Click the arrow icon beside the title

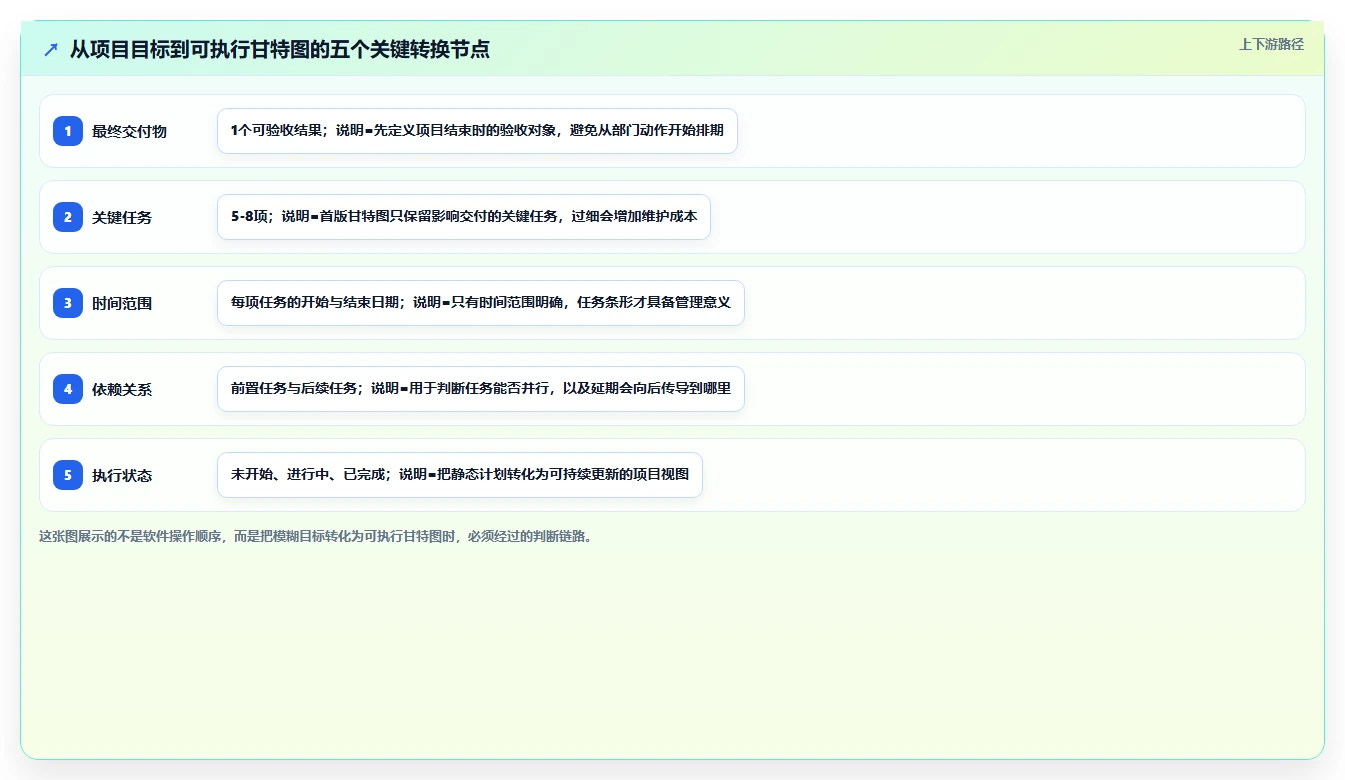pyautogui.click(x=51, y=49)
